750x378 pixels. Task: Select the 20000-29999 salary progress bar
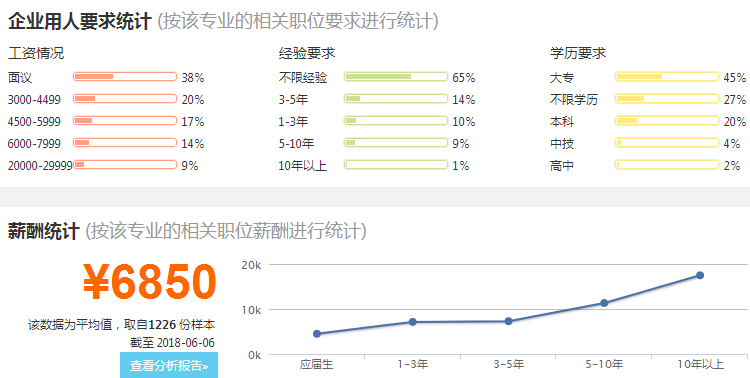point(125,165)
